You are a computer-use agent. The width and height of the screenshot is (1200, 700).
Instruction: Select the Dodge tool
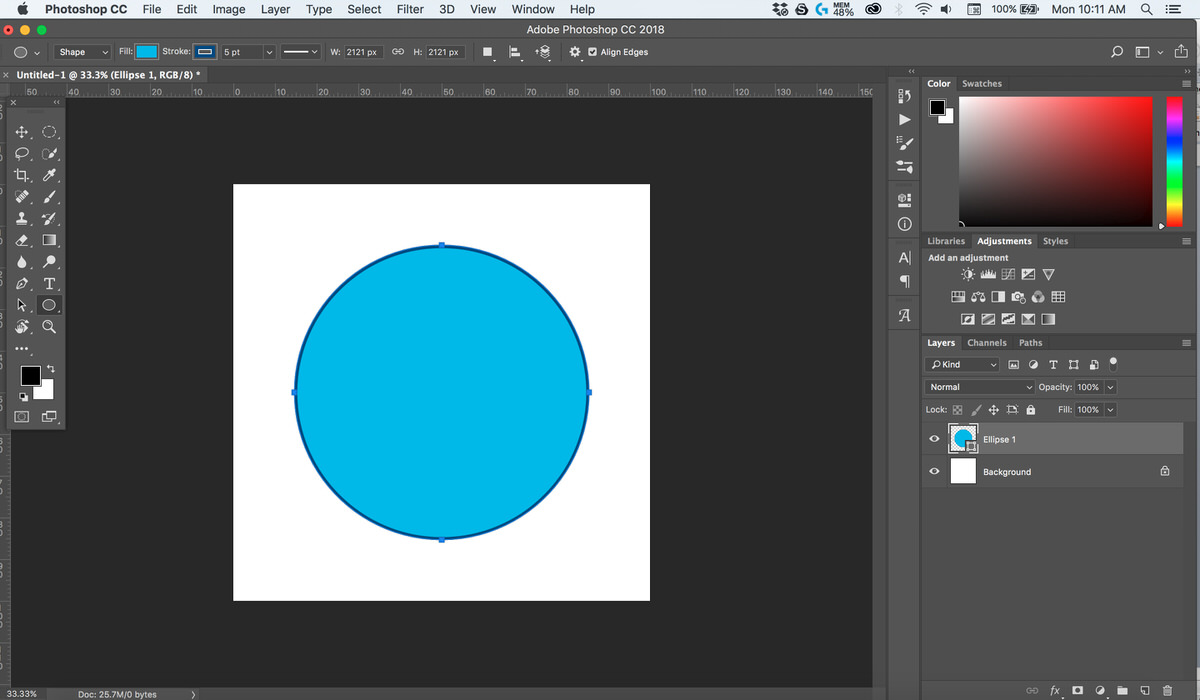click(49, 262)
